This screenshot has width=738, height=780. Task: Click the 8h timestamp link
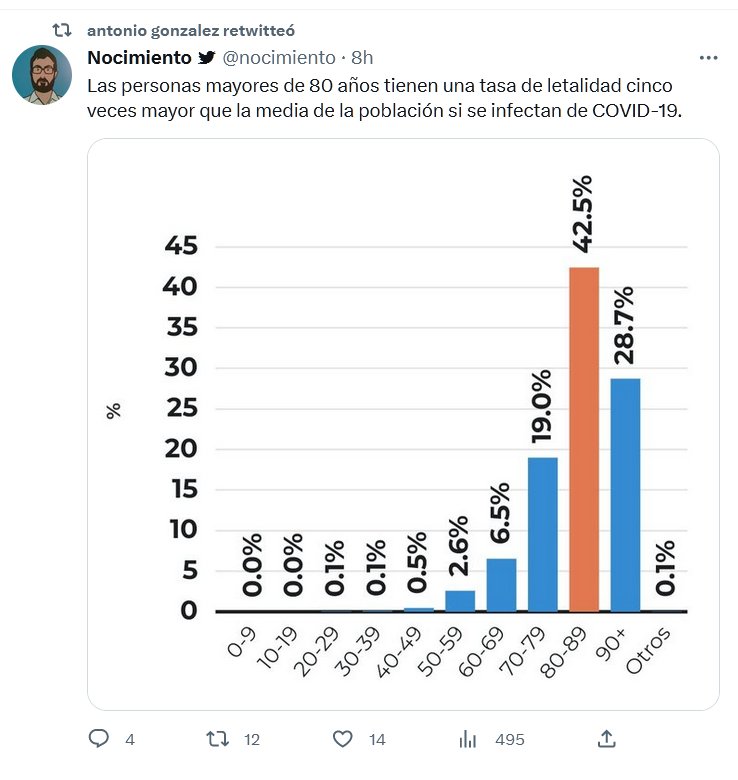[362, 58]
